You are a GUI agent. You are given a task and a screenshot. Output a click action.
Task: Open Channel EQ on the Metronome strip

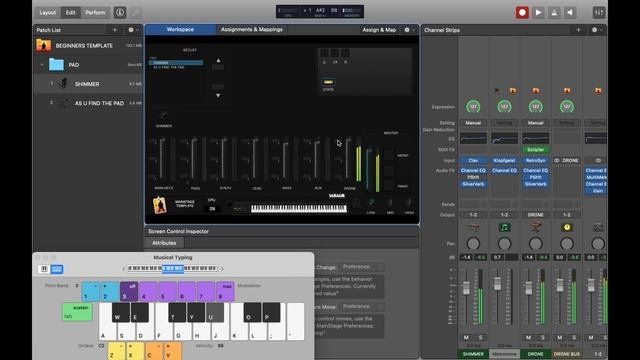[x=504, y=170]
